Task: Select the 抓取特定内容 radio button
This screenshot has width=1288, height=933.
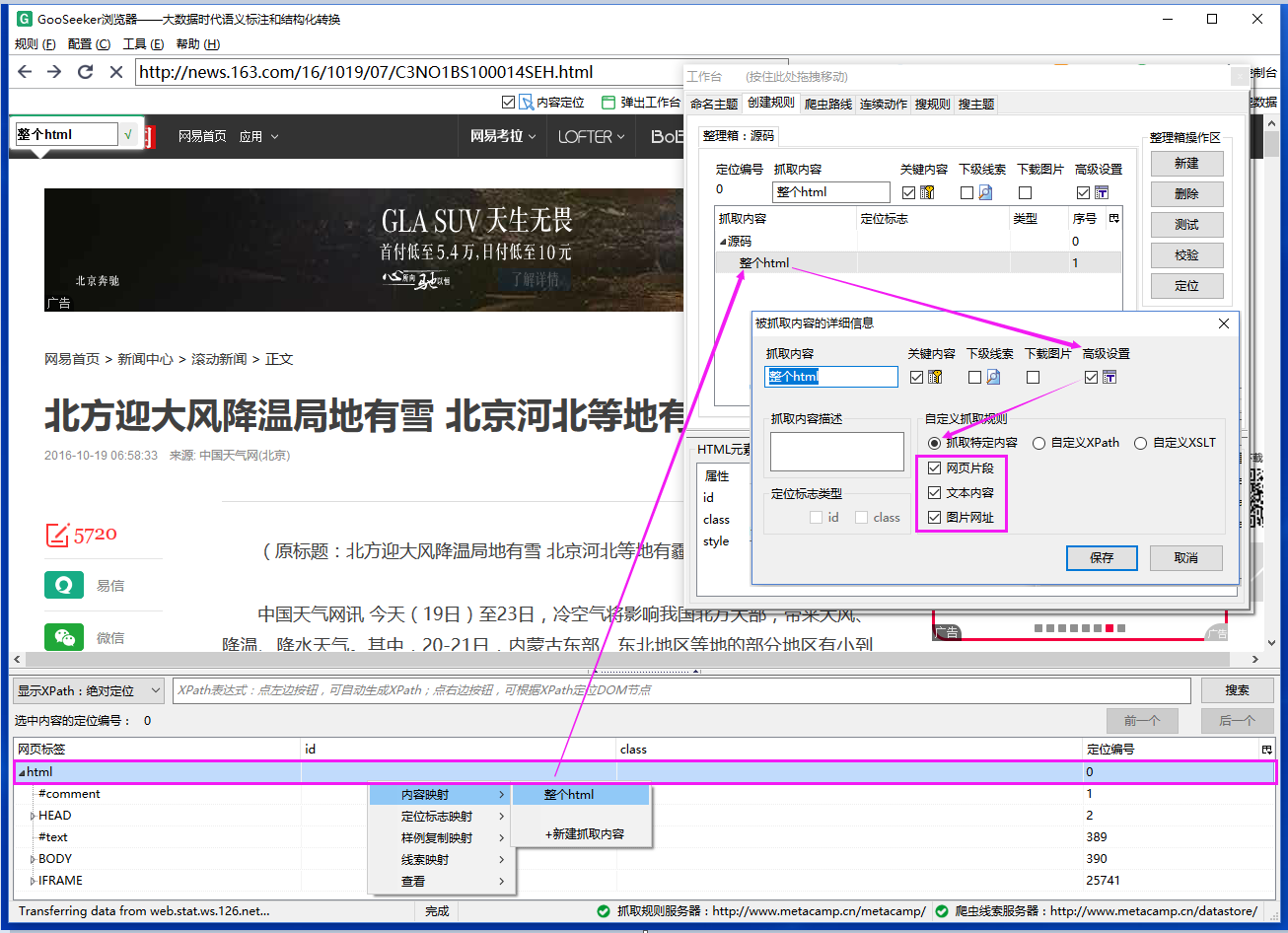Action: pyautogui.click(x=934, y=443)
